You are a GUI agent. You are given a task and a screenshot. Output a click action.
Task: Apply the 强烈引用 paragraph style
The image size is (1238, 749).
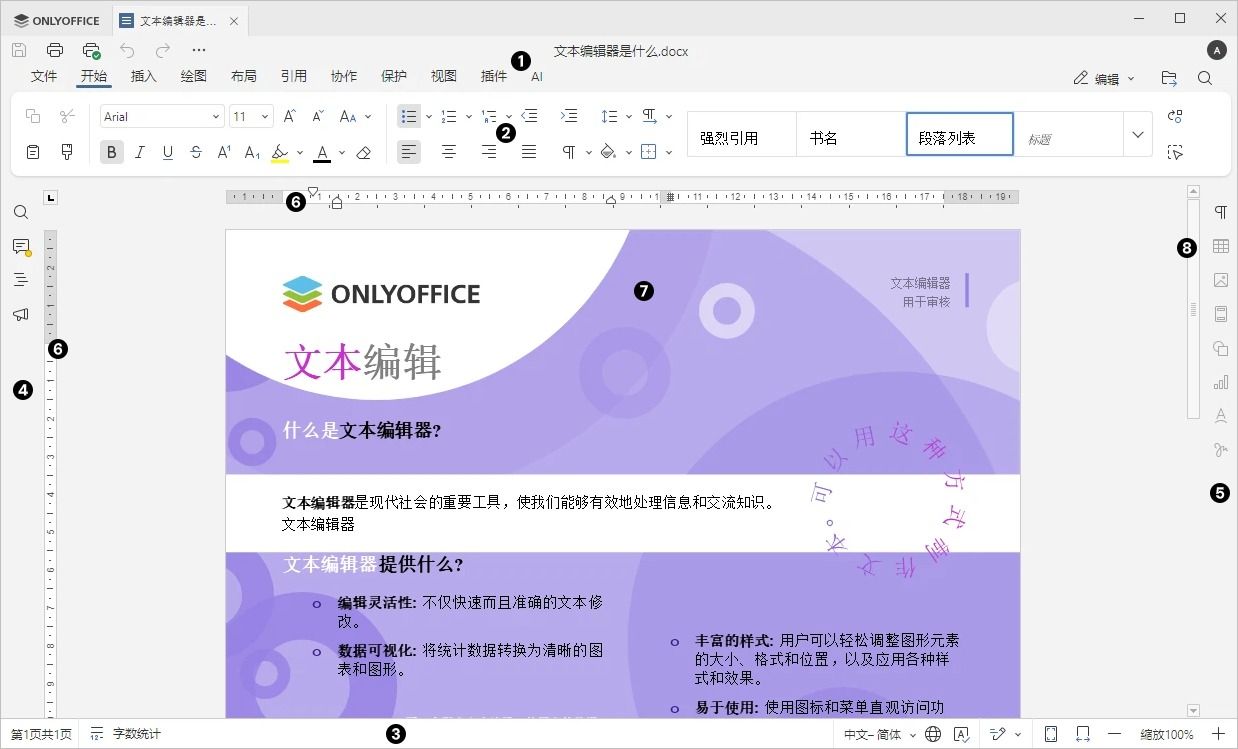[x=740, y=135]
